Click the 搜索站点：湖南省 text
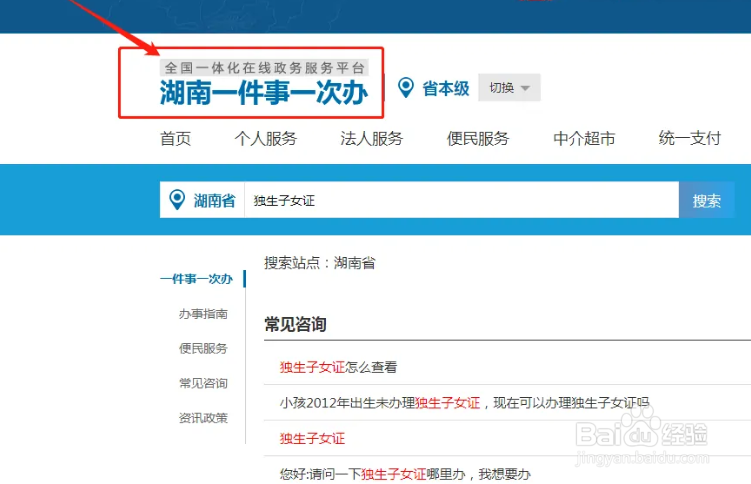The image size is (751, 484). point(319,263)
